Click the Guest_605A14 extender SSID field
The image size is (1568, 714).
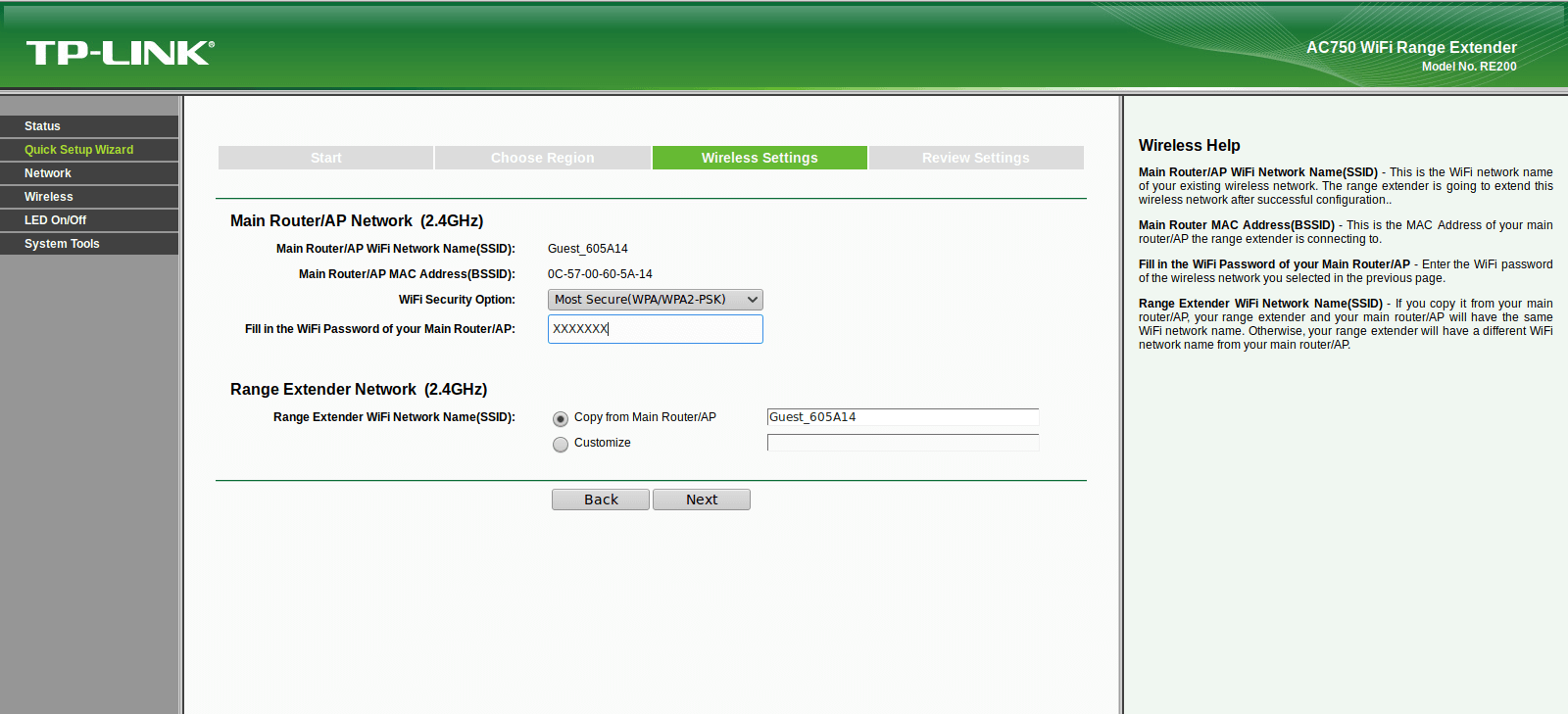903,417
